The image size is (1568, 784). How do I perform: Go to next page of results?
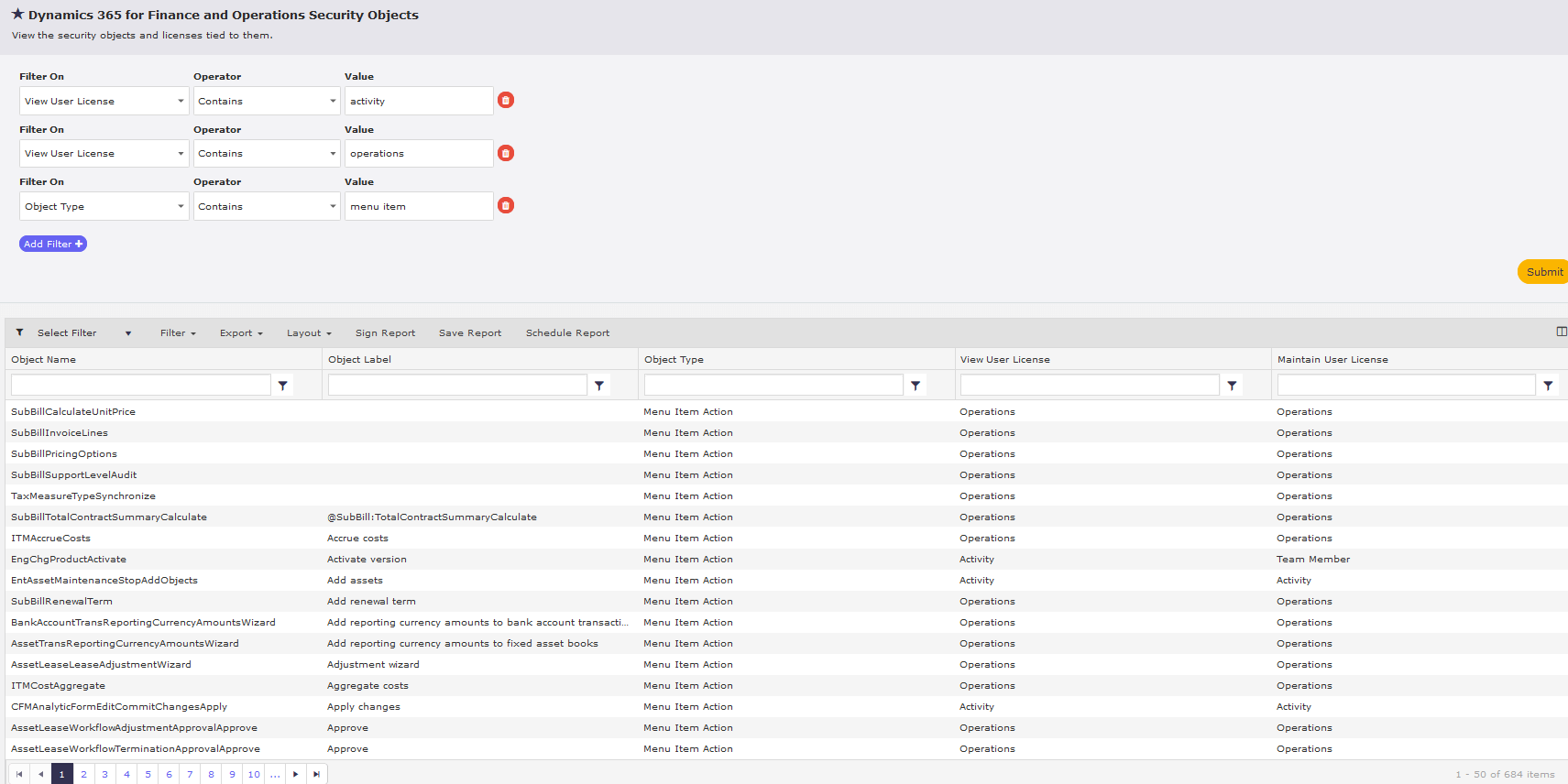[296, 774]
